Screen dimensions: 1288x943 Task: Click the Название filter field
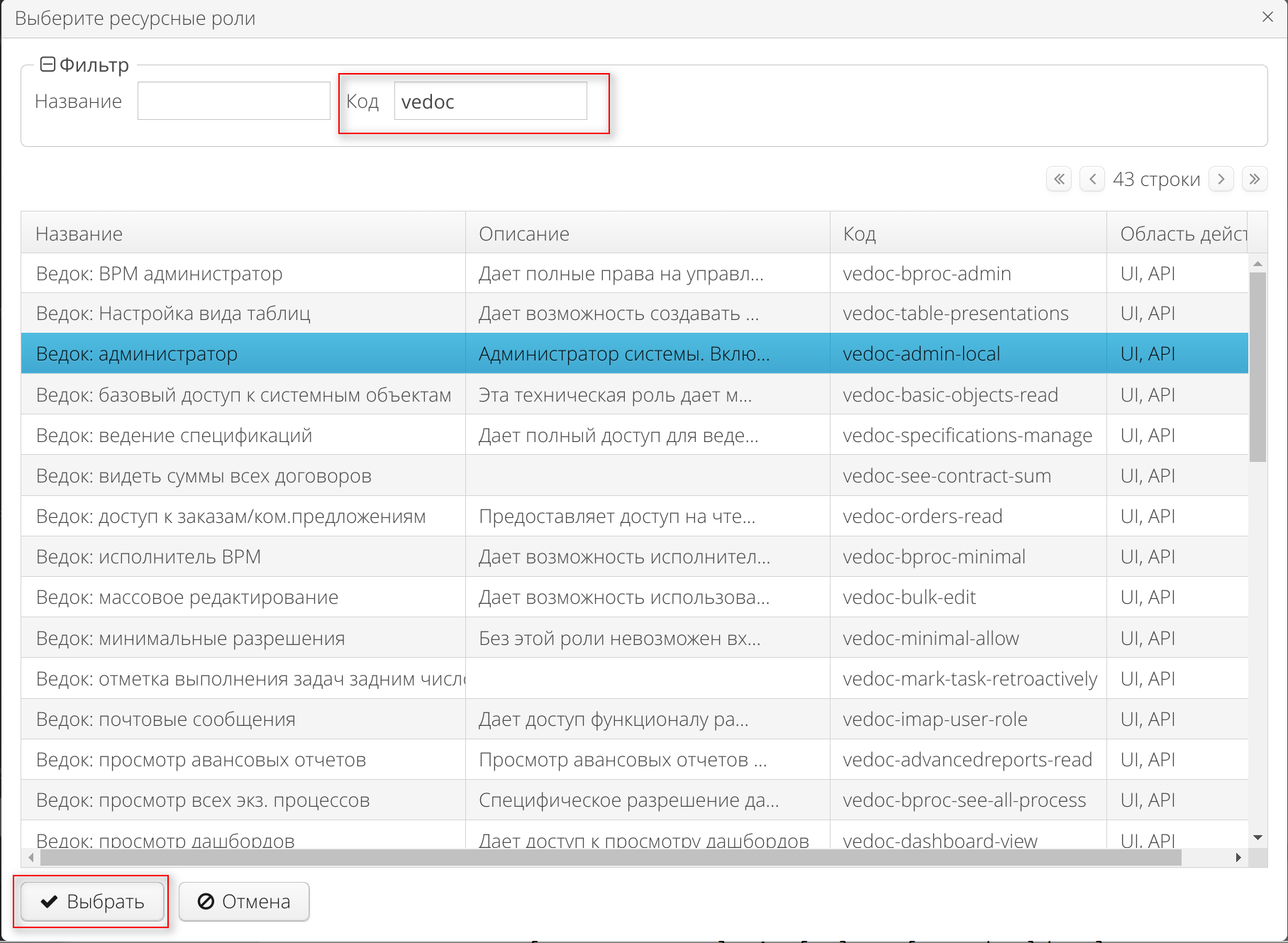click(233, 101)
